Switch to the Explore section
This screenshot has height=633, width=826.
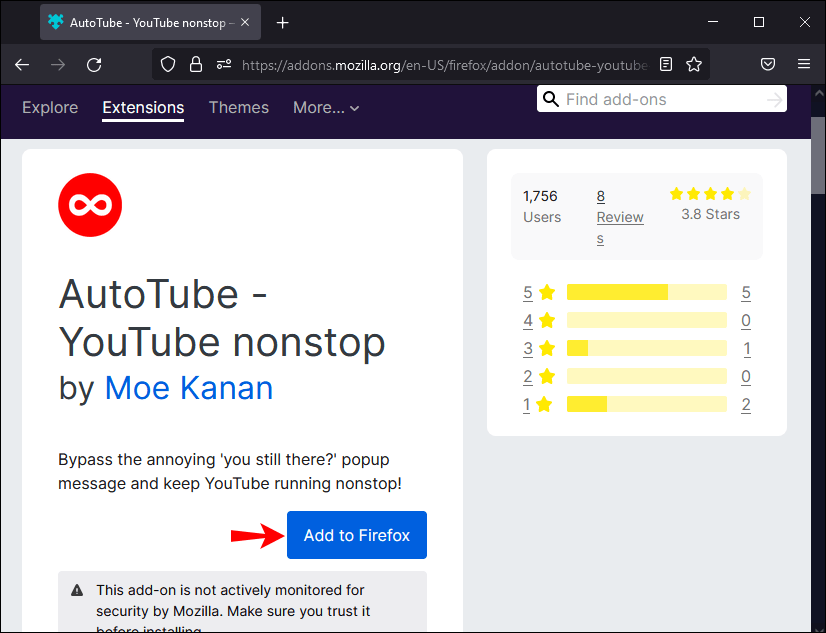tap(50, 108)
